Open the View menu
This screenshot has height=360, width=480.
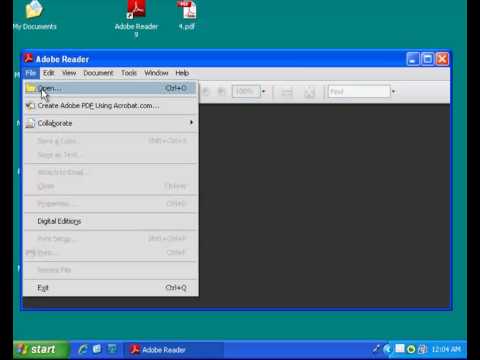pyautogui.click(x=69, y=73)
